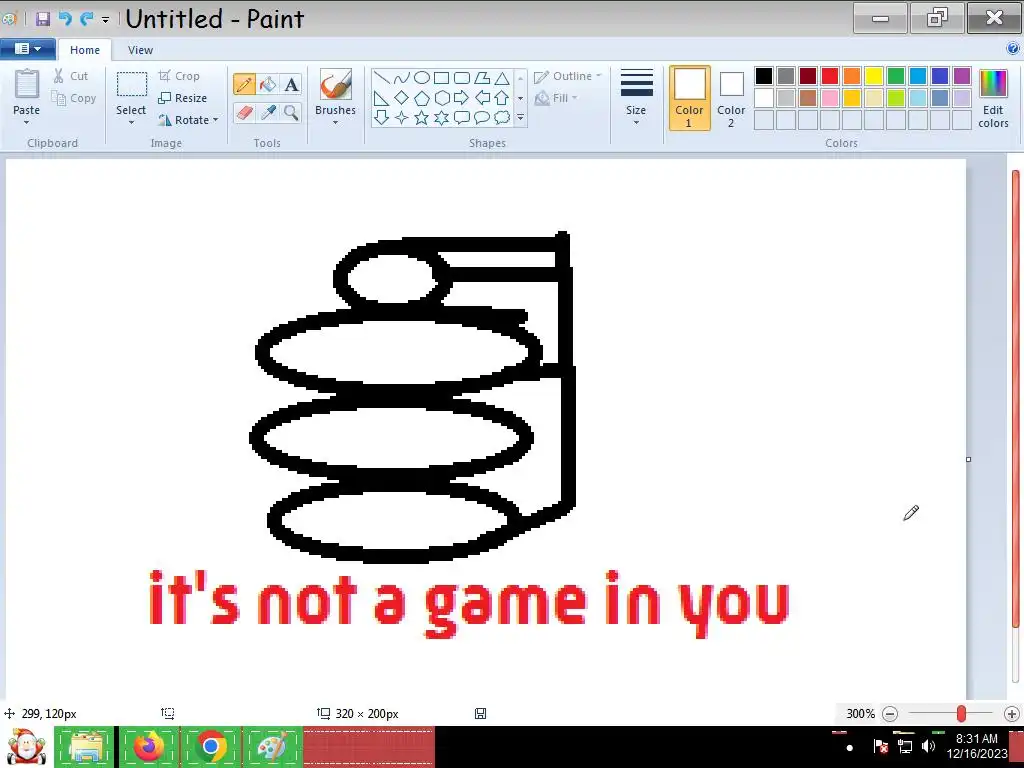
Task: Pick the black color swatch
Action: click(764, 76)
